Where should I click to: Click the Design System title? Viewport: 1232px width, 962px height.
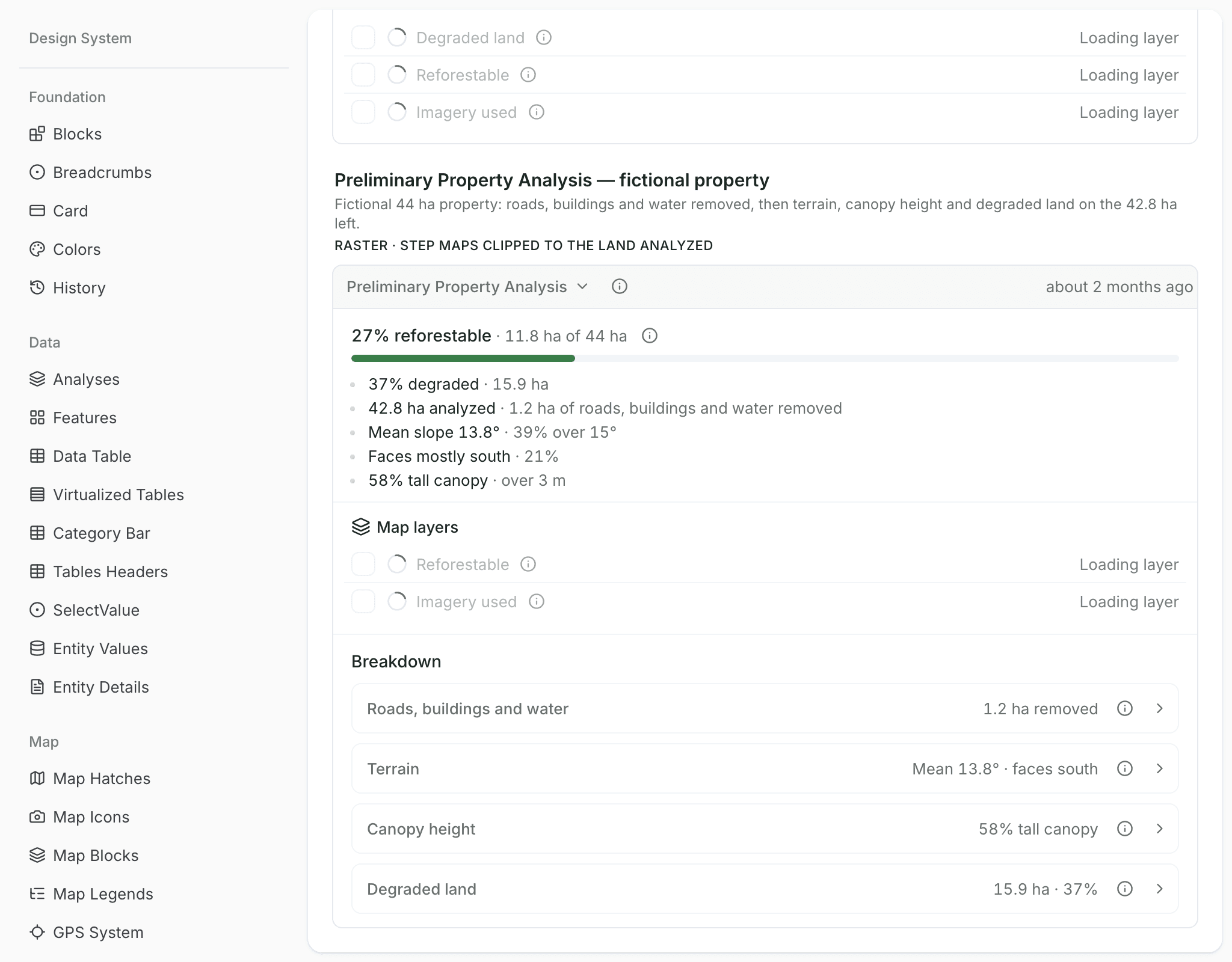(81, 38)
